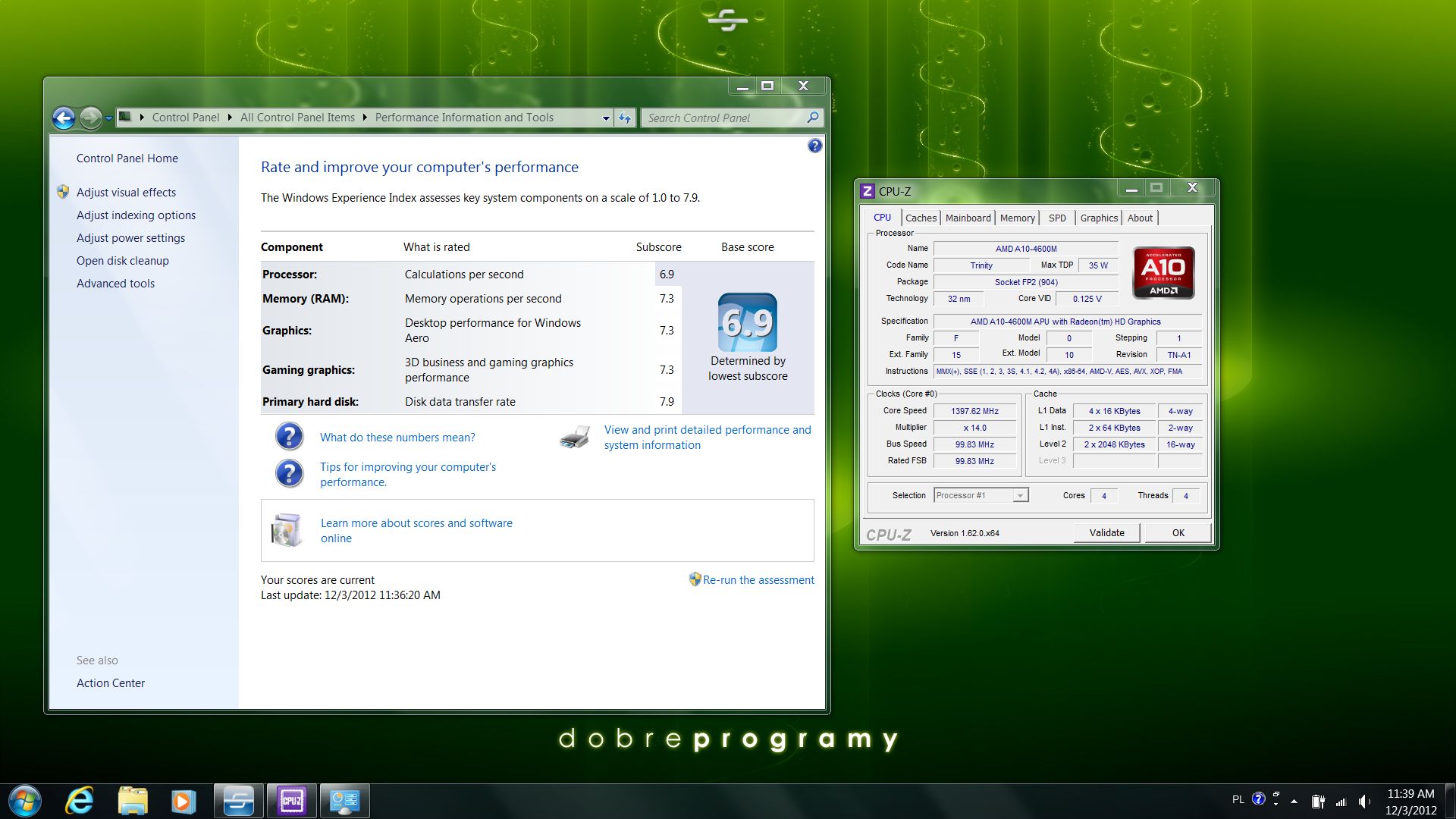This screenshot has width=1456, height=819.
Task: Click the volume speaker tray icon
Action: [x=1365, y=802]
